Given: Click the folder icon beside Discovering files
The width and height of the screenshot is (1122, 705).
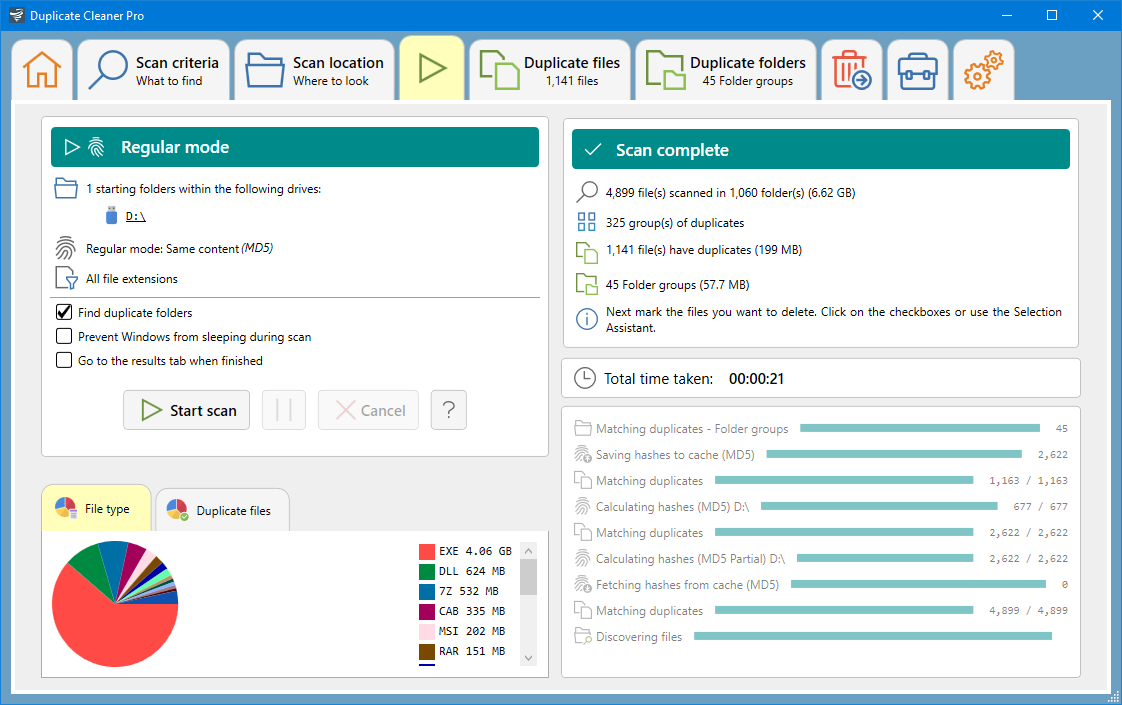Looking at the screenshot, I should click(x=583, y=636).
